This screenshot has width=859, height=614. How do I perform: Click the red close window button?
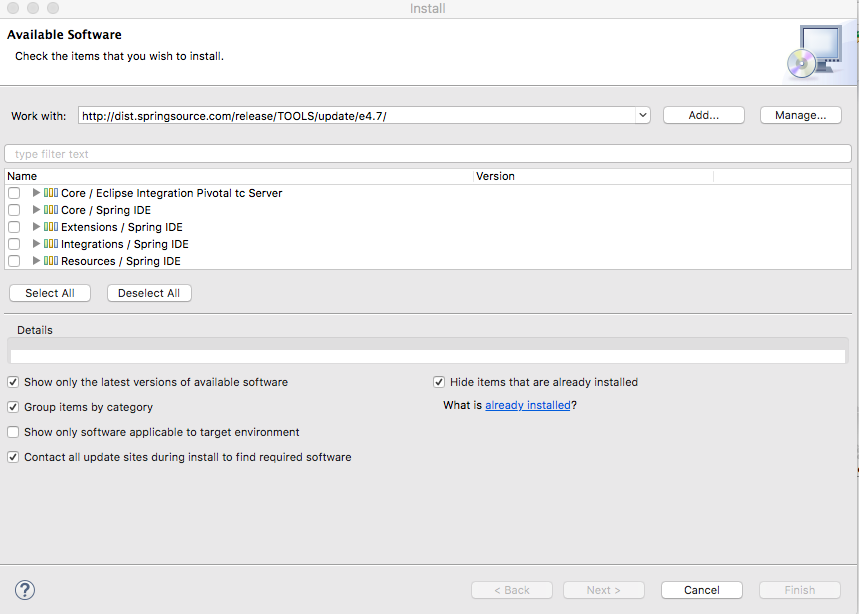click(x=13, y=8)
